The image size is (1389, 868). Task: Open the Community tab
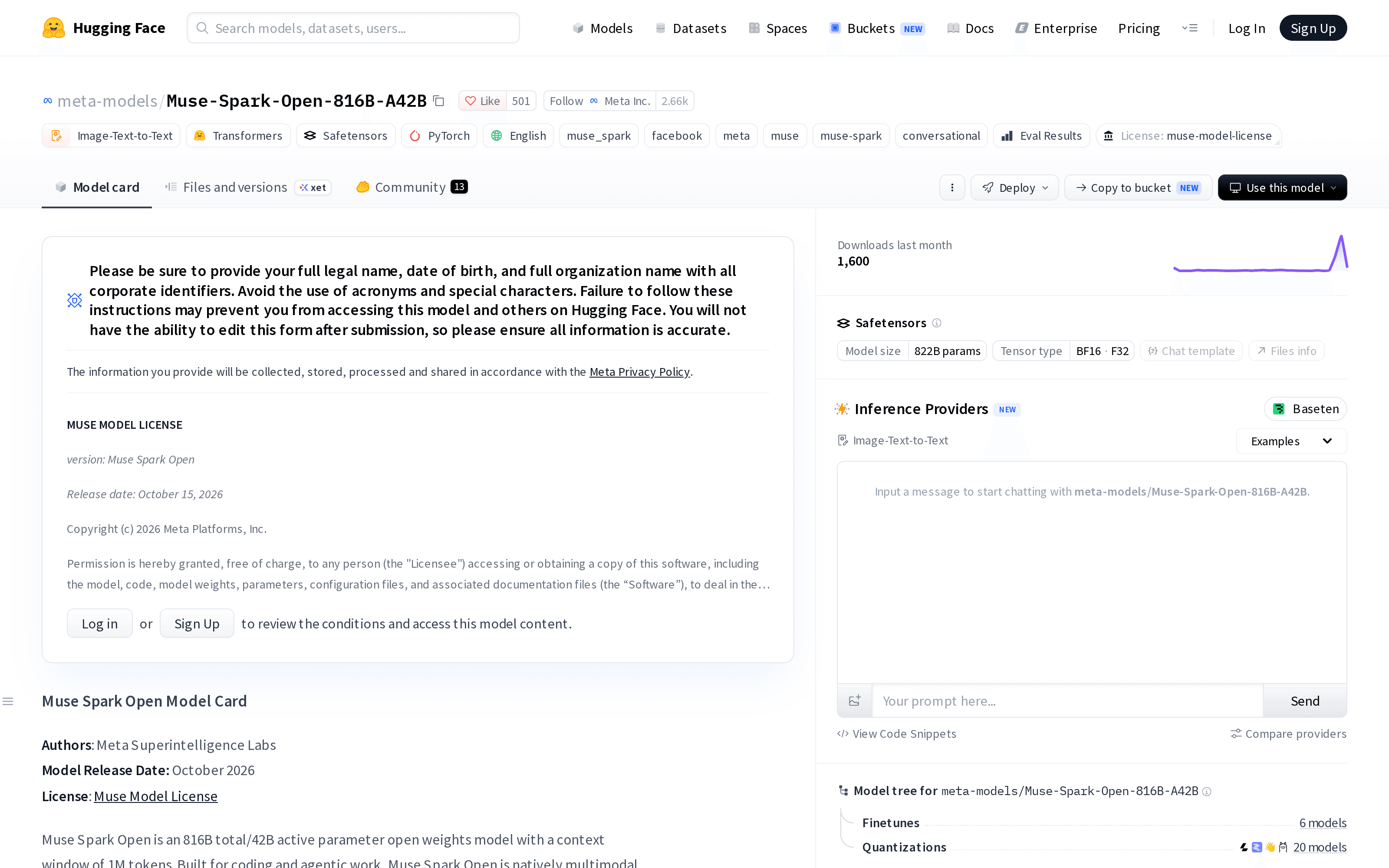[411, 187]
